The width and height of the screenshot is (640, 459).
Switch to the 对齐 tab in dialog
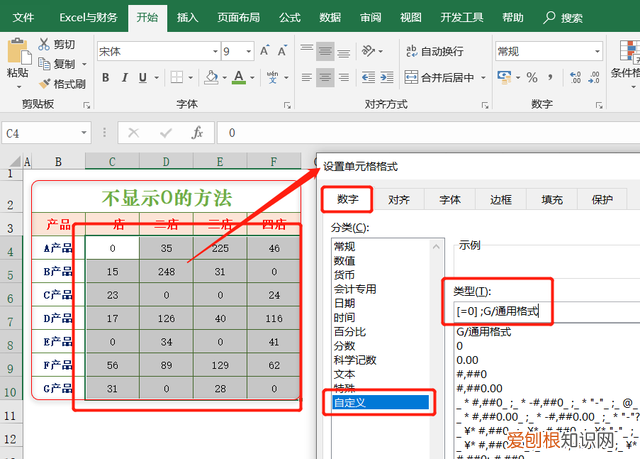(399, 200)
